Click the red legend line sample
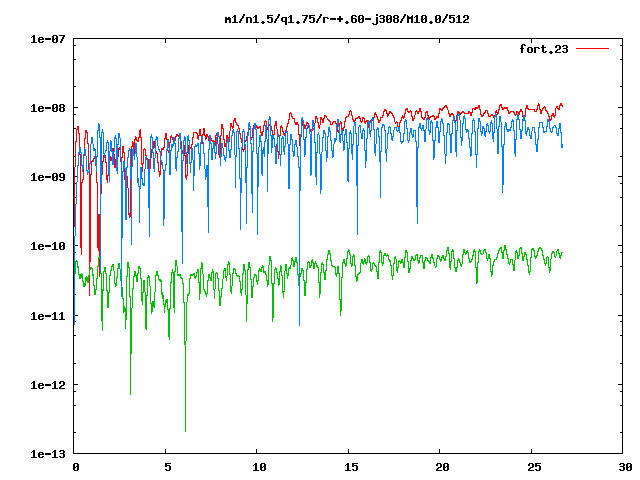The height and width of the screenshot is (480, 640). (x=592, y=49)
